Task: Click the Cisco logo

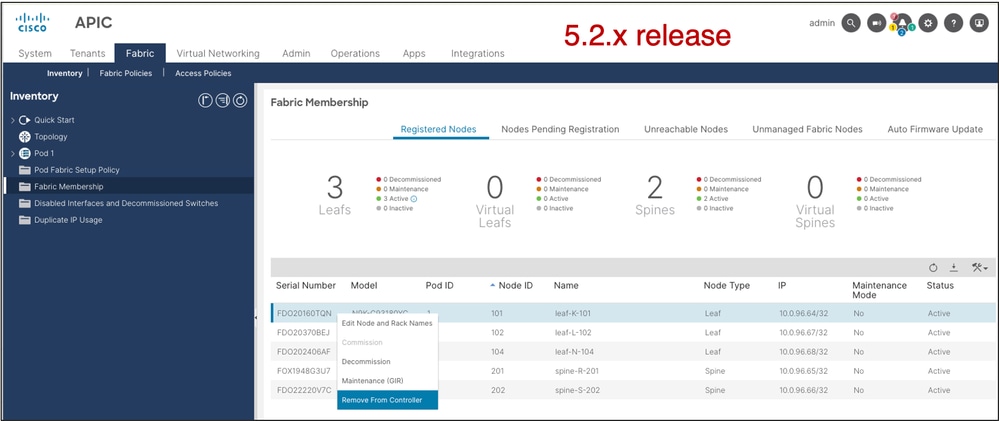Action: click(32, 22)
